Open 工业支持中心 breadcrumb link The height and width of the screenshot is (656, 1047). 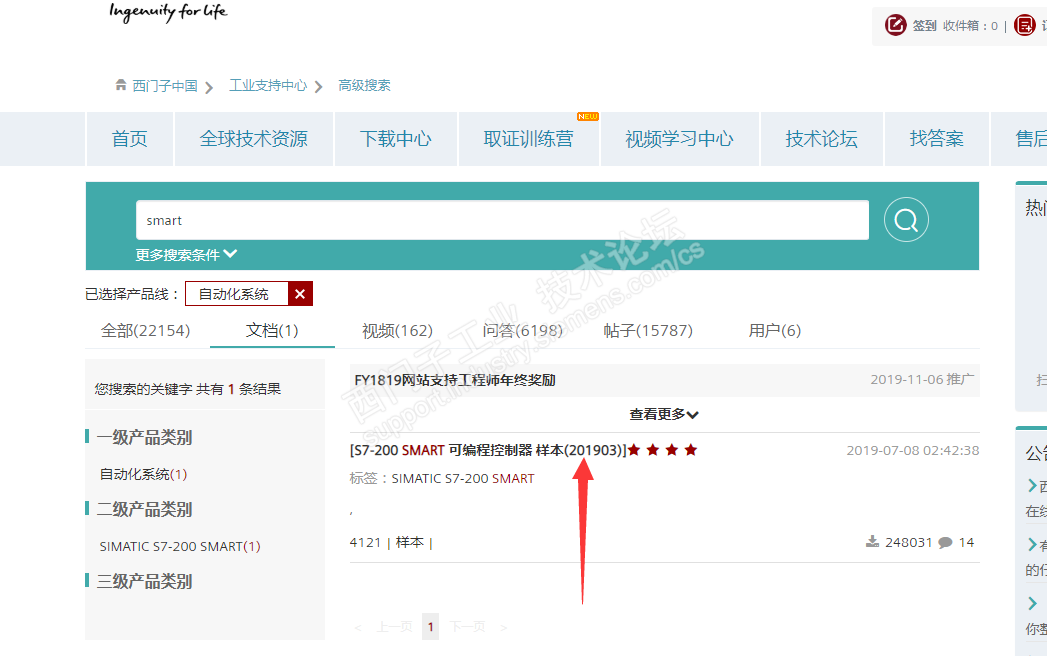coord(268,86)
